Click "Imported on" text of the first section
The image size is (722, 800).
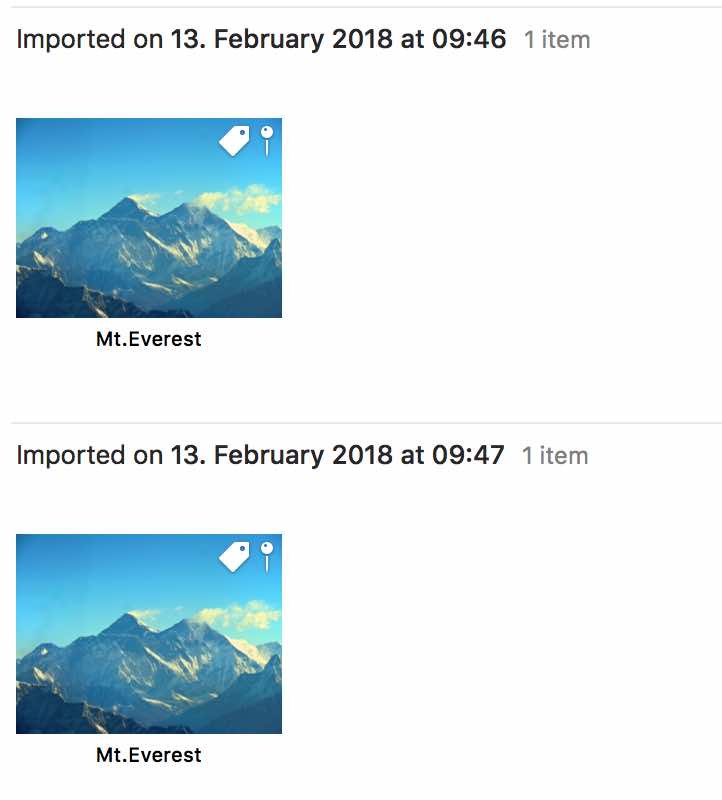[90, 39]
